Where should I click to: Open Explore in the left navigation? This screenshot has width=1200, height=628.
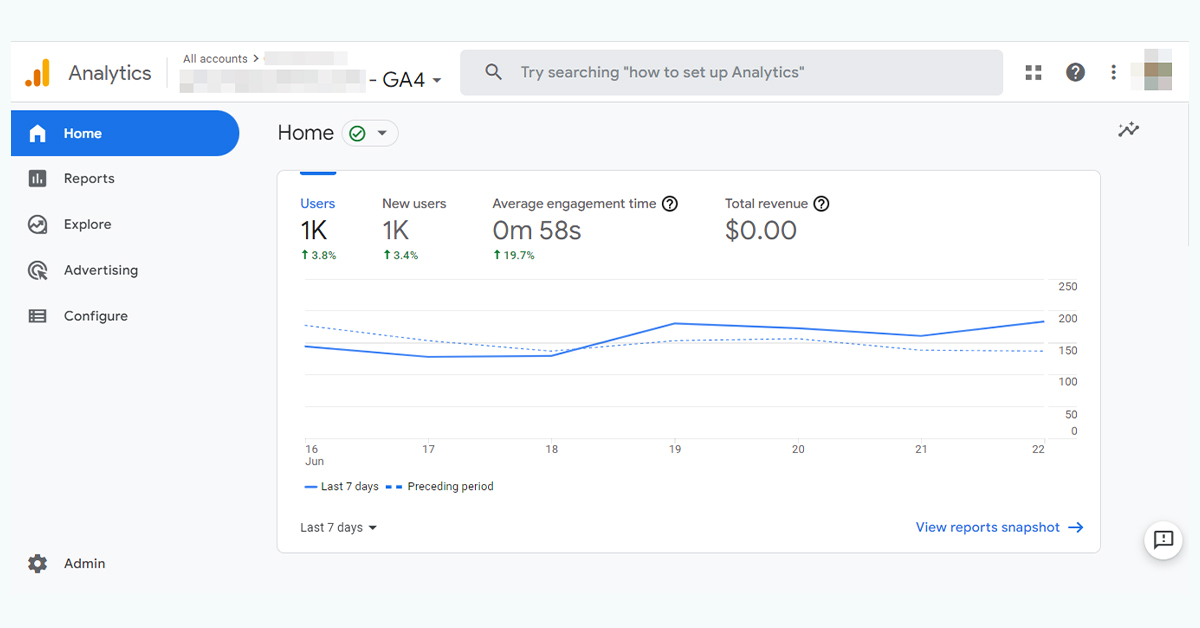[87, 225]
